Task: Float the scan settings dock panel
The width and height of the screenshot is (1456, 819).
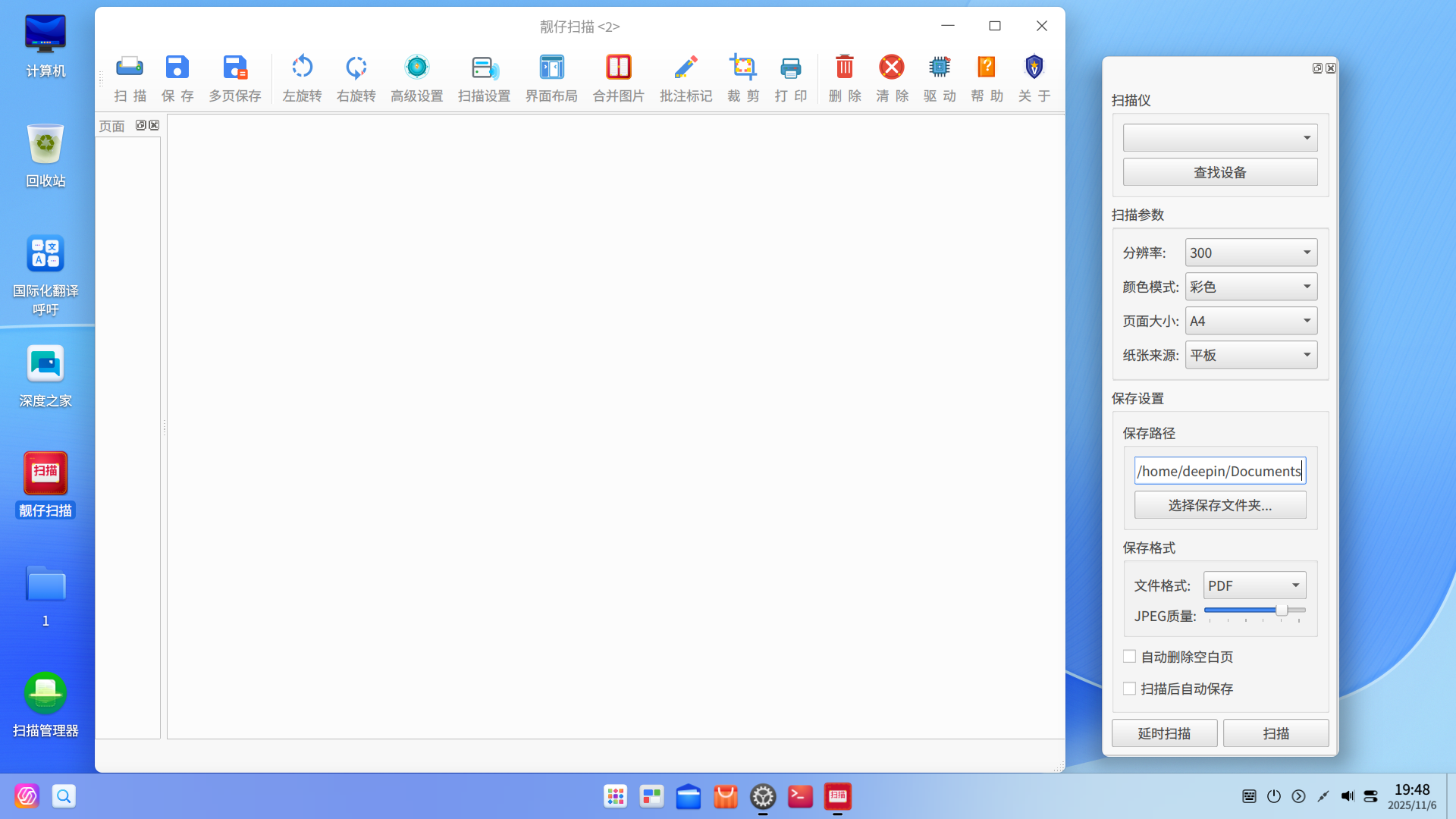Action: (1318, 68)
